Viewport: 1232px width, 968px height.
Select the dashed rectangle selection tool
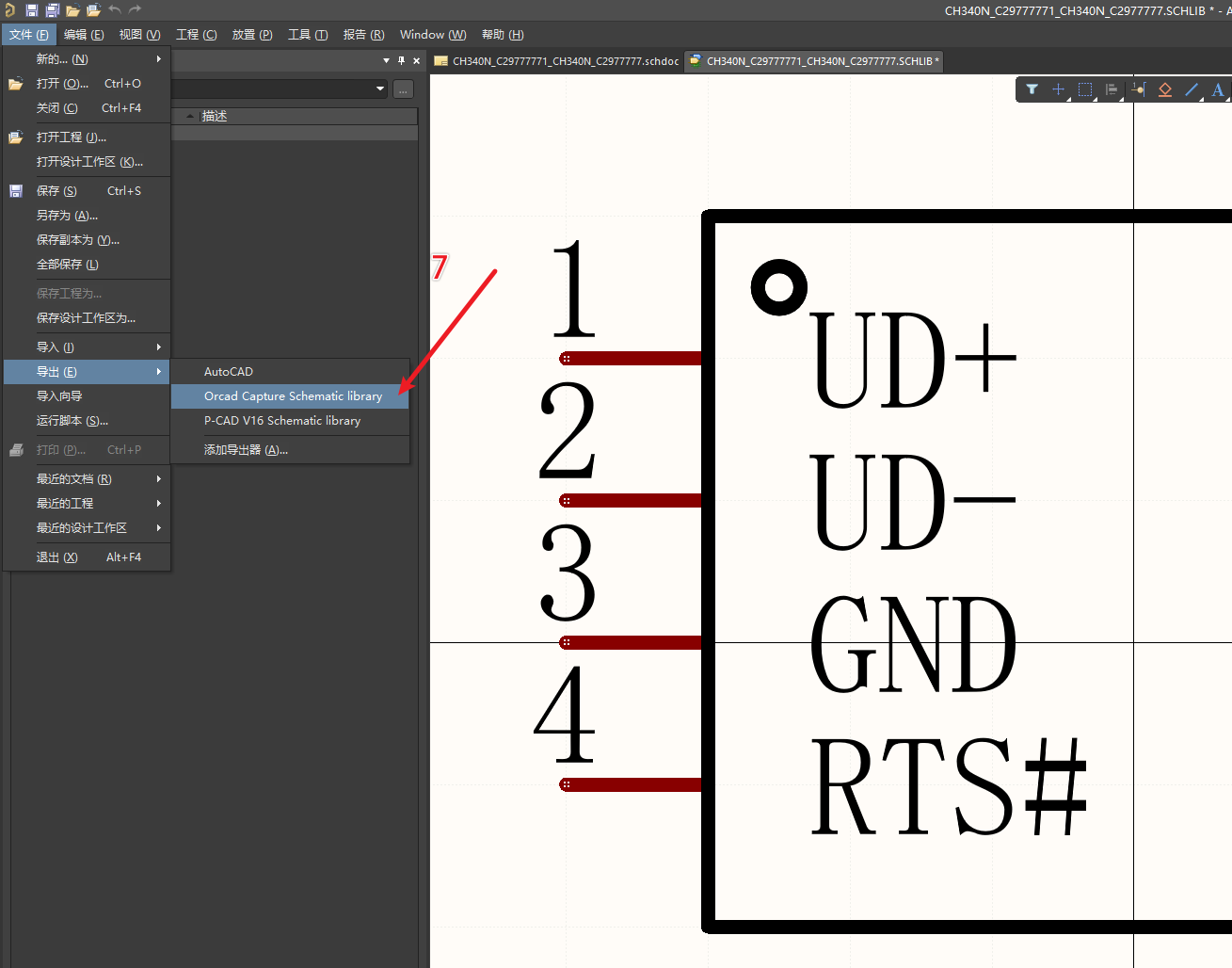(x=1085, y=89)
